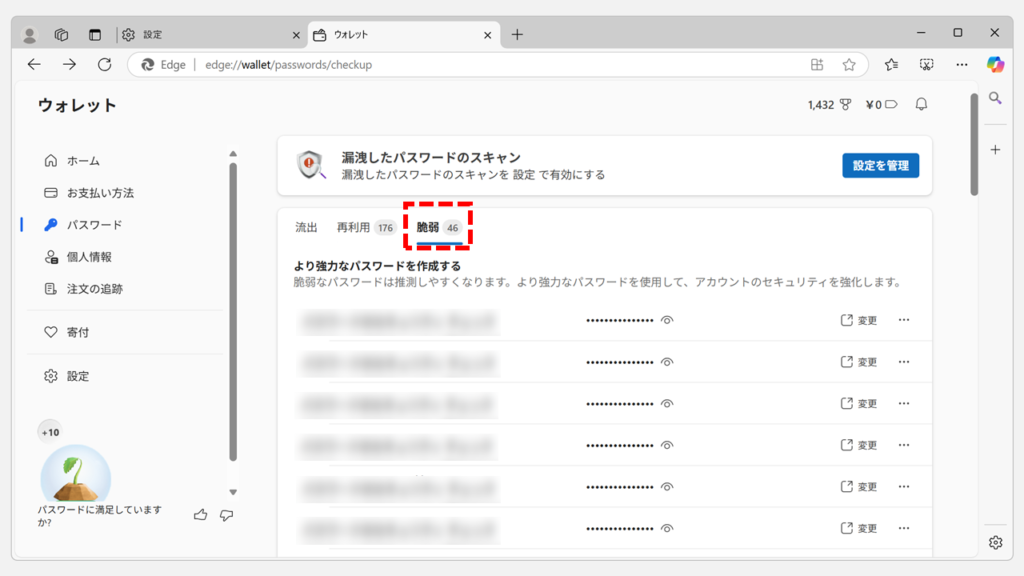
Task: Switch to the 設定 browser tab
Action: (x=209, y=35)
